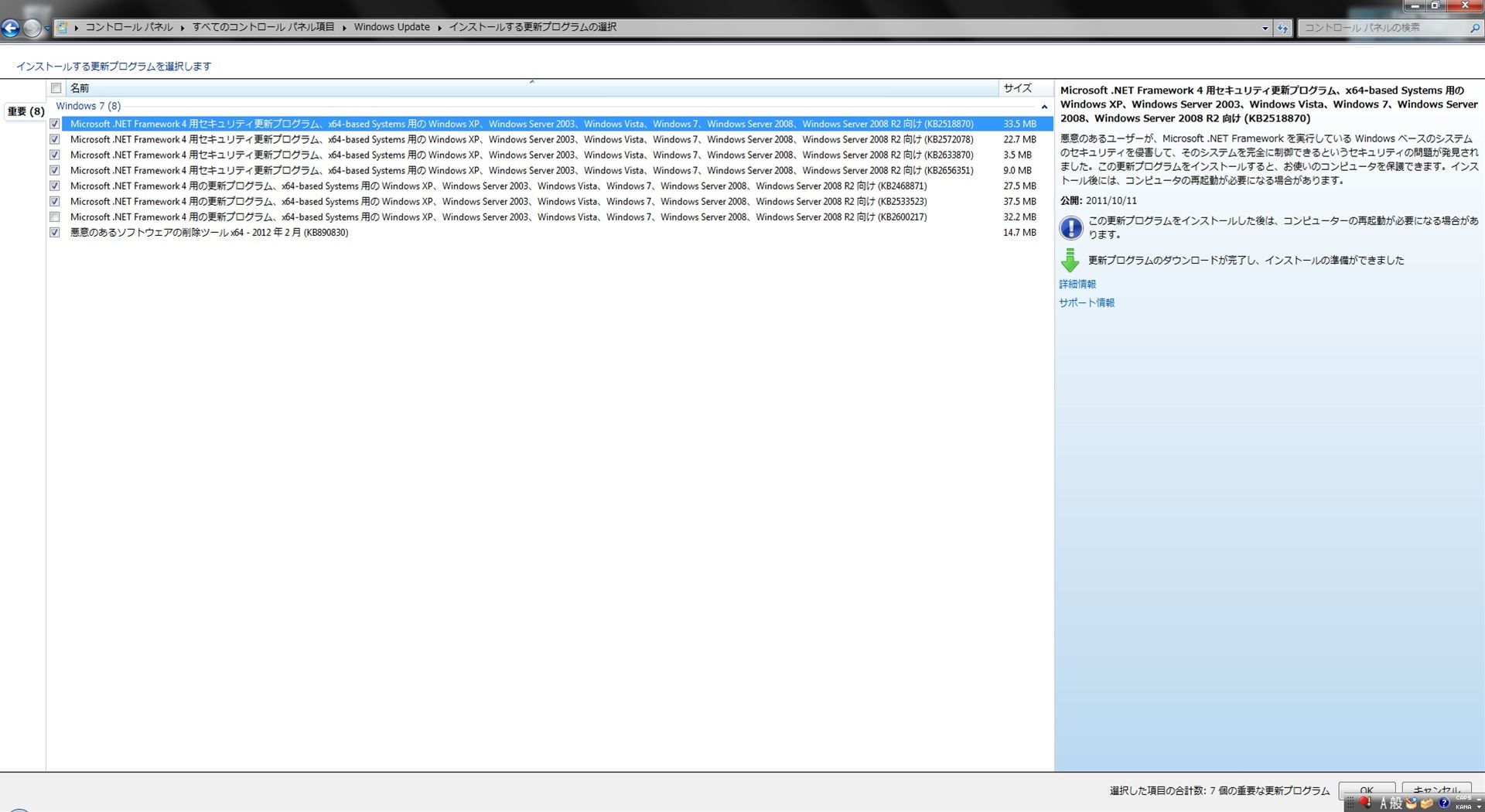Open the IME tools toolbox icon

click(1427, 803)
